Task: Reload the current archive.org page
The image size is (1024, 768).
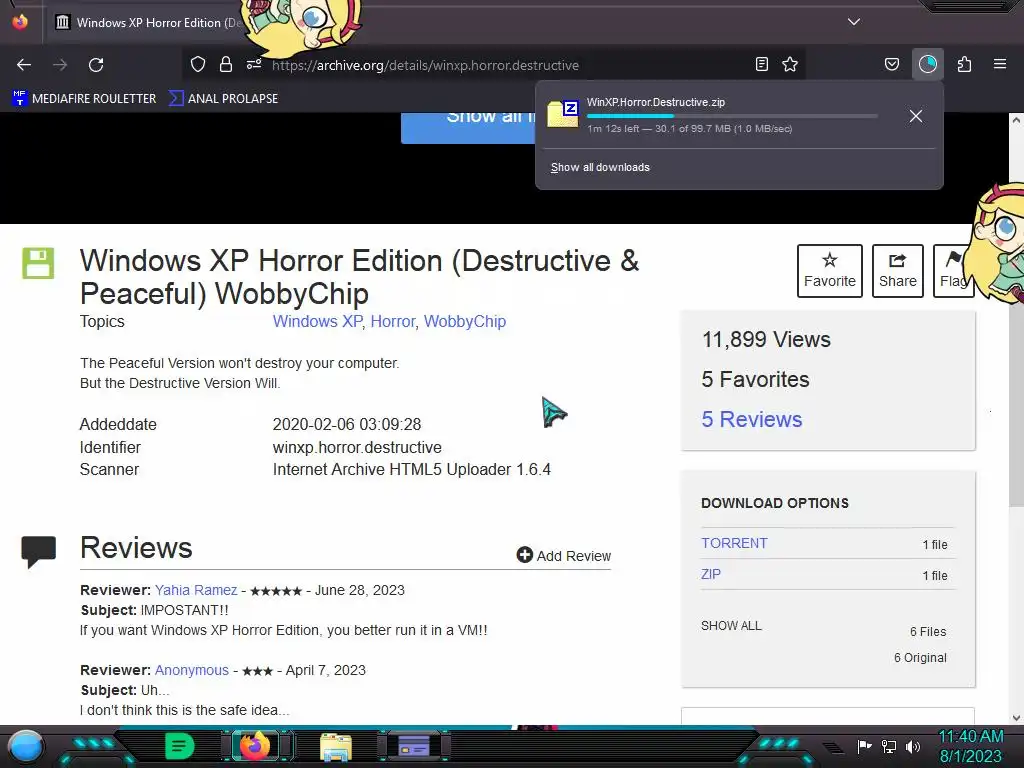Action: pos(96,65)
